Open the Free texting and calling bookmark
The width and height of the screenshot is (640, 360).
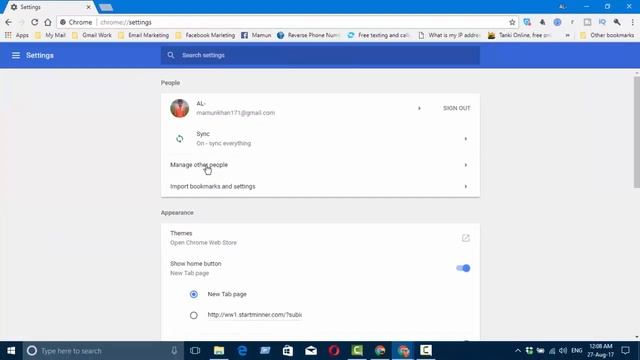[x=379, y=36]
